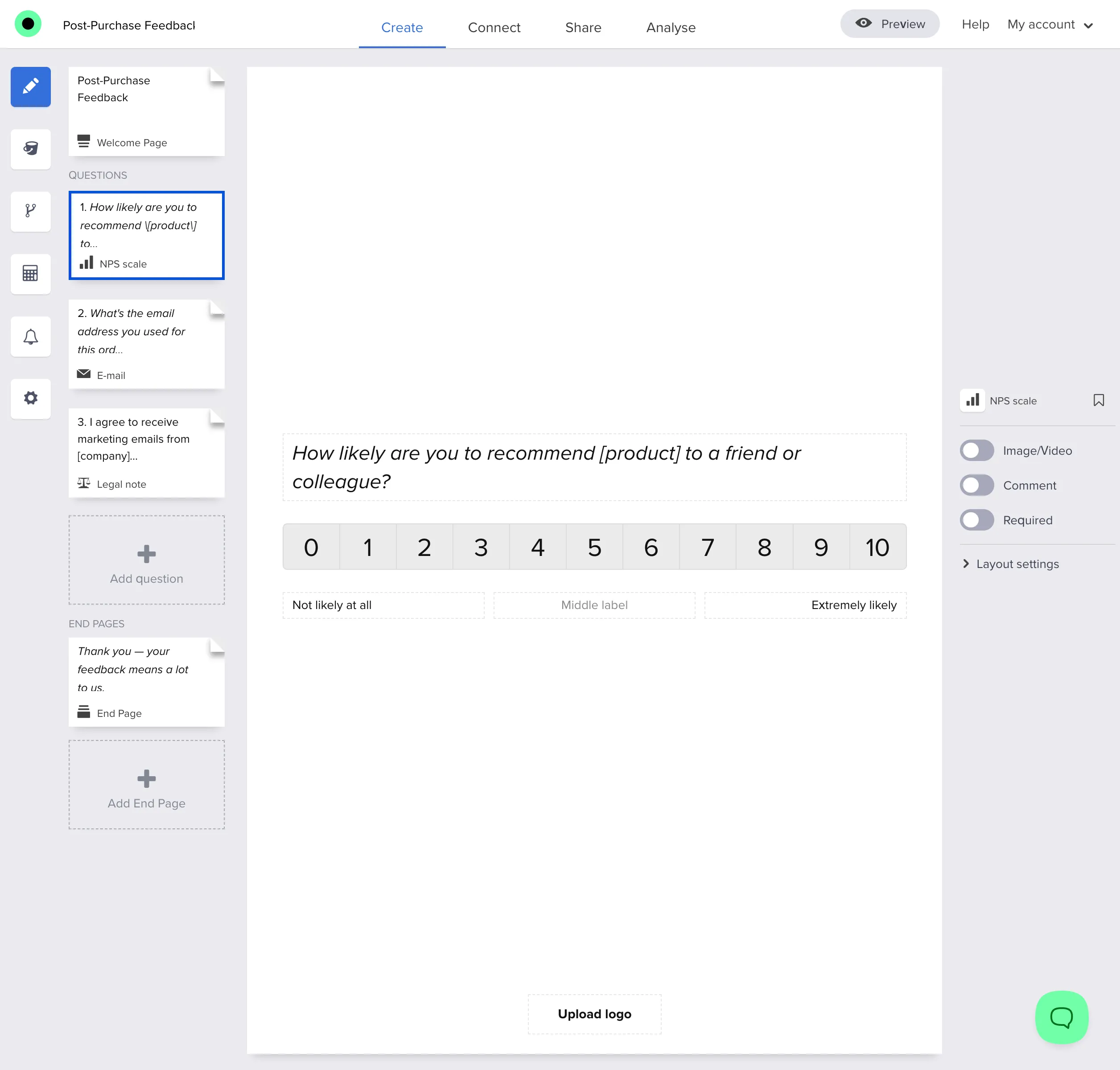Open the bell notifications panel
Image resolution: width=1120 pixels, height=1070 pixels.
coord(31,336)
